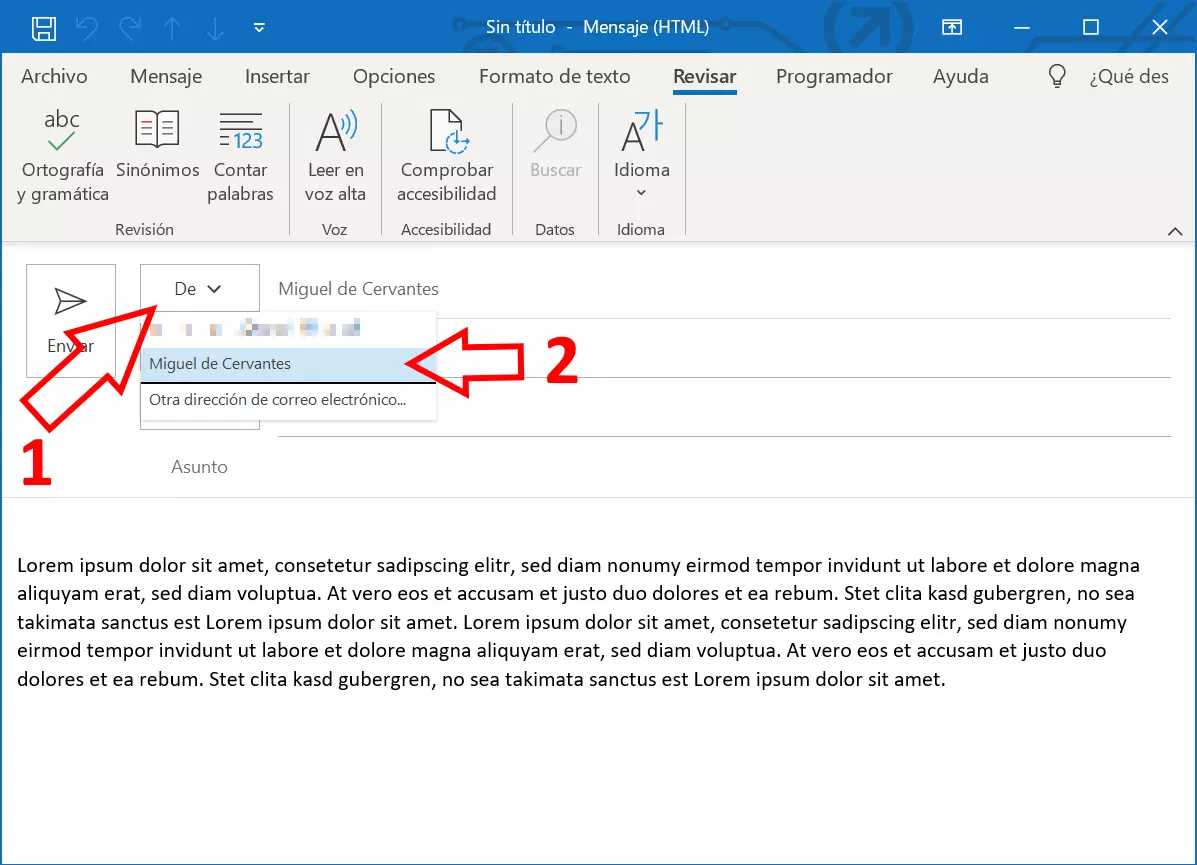Switch to the Programador ribbon tab
Image resolution: width=1197 pixels, height=865 pixels.
834,76
